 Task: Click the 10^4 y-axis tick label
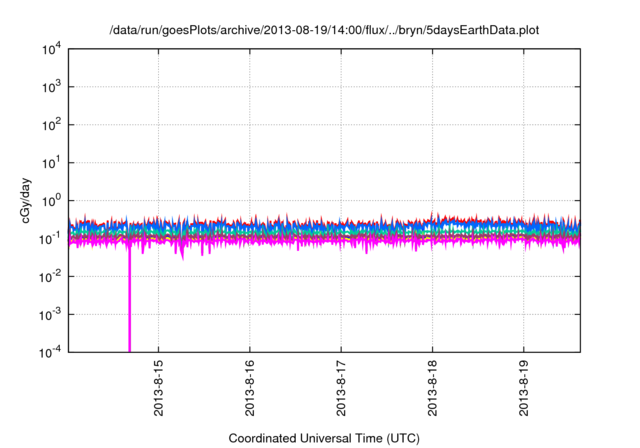tap(51, 49)
